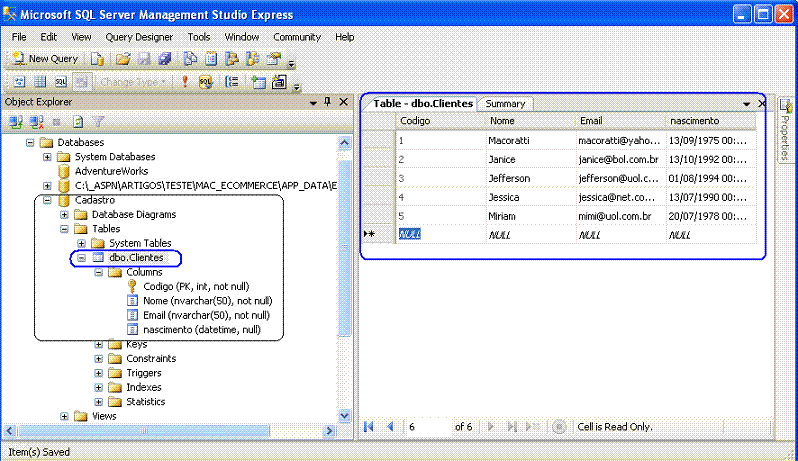Image resolution: width=798 pixels, height=461 pixels.
Task: Open the Query Designer menu
Action: (x=139, y=37)
